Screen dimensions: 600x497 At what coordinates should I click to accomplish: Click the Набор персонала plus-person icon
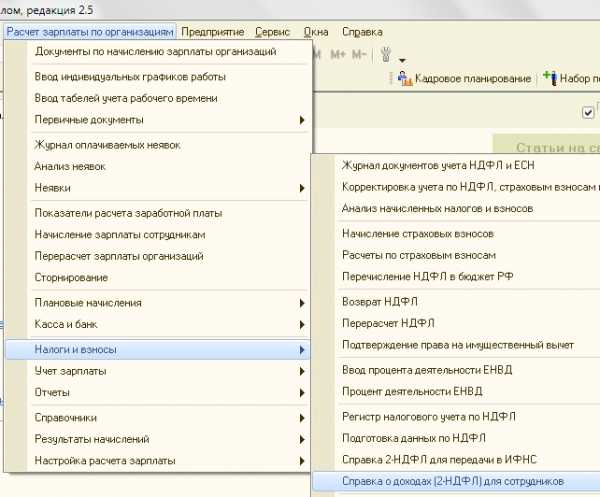(548, 78)
